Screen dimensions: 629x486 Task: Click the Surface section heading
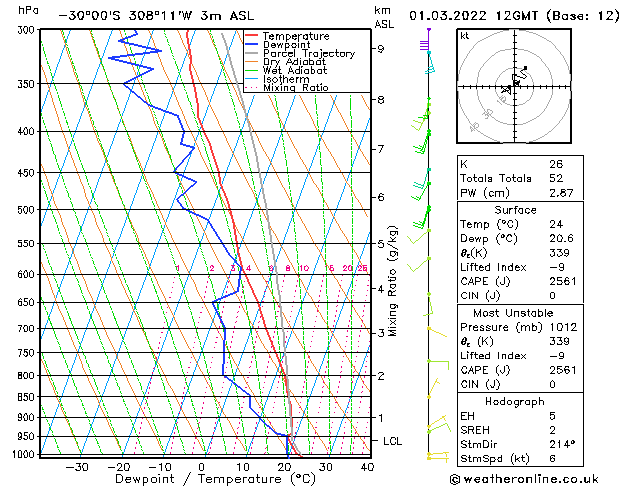[515, 210]
